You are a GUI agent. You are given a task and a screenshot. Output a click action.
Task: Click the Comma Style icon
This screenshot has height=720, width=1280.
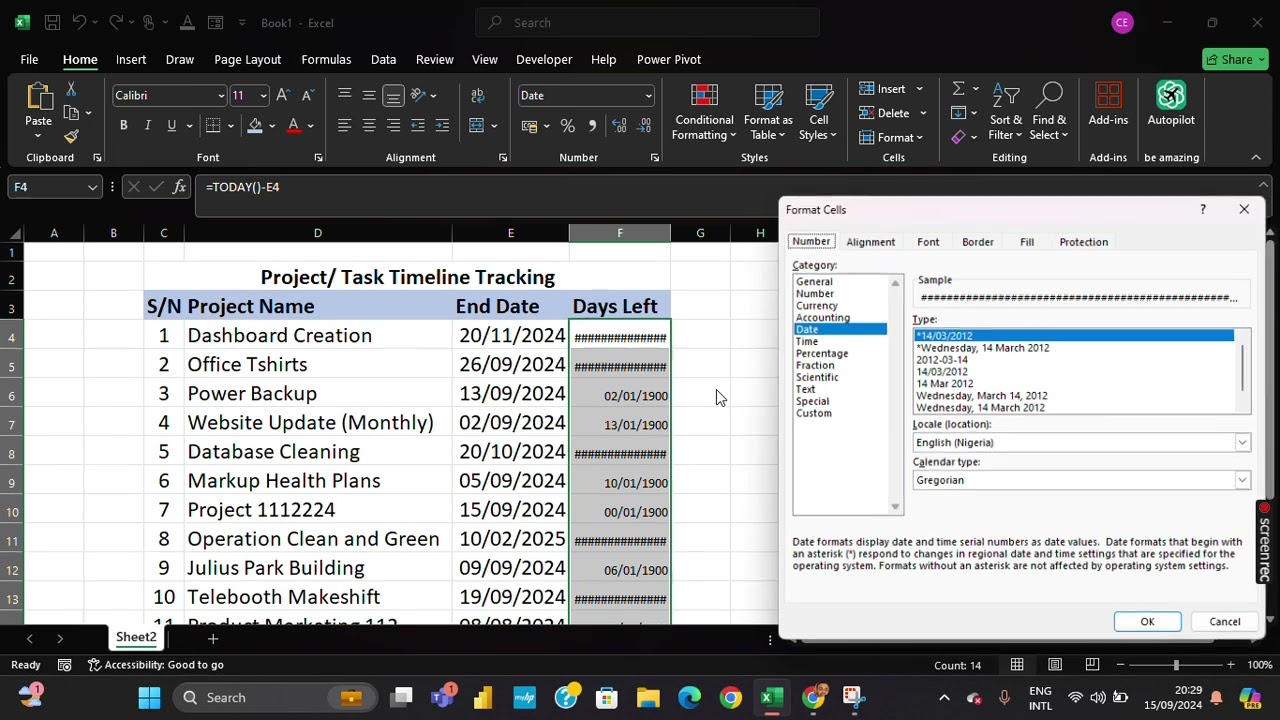click(592, 126)
